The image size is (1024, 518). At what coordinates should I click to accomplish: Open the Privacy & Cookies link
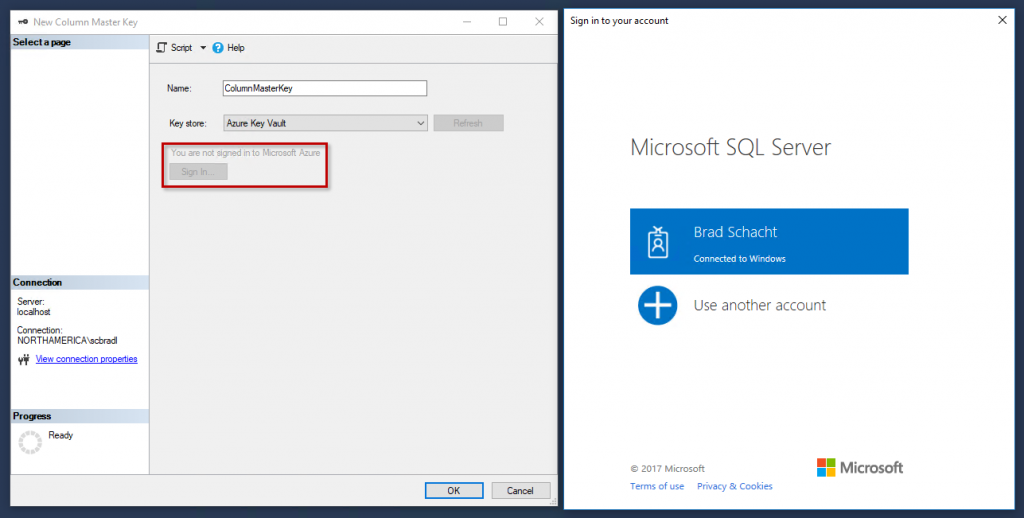[734, 486]
